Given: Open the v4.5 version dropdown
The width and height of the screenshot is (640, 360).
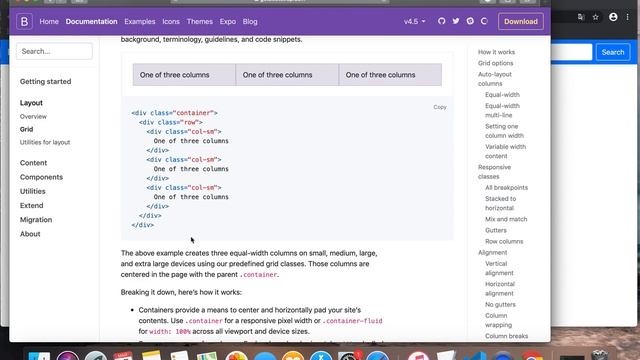Looking at the screenshot, I should pyautogui.click(x=414, y=21).
